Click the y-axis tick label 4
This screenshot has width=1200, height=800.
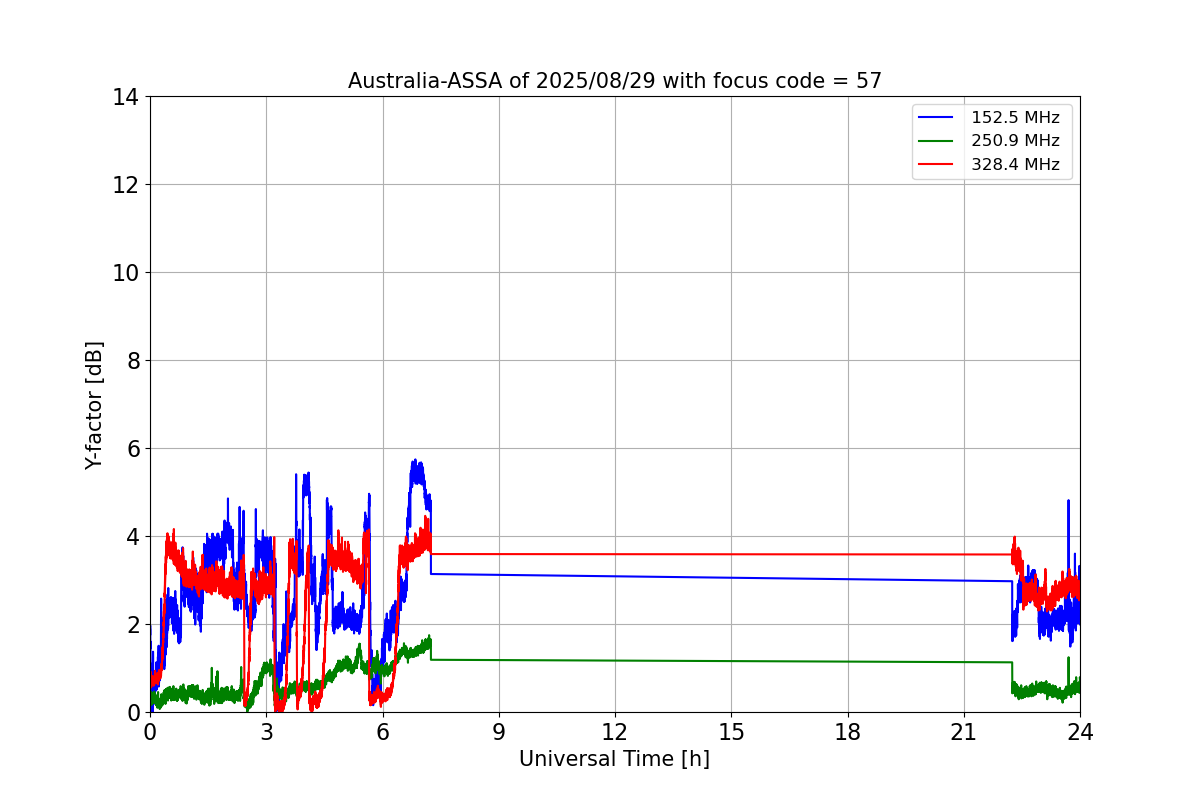click(133, 537)
